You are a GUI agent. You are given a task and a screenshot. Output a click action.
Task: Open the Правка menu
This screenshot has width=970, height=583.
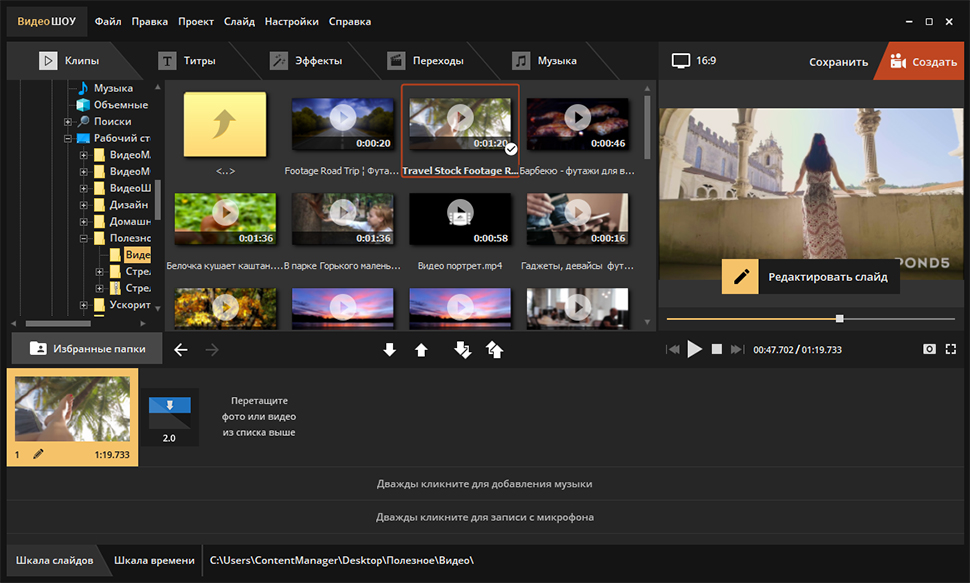tap(149, 22)
